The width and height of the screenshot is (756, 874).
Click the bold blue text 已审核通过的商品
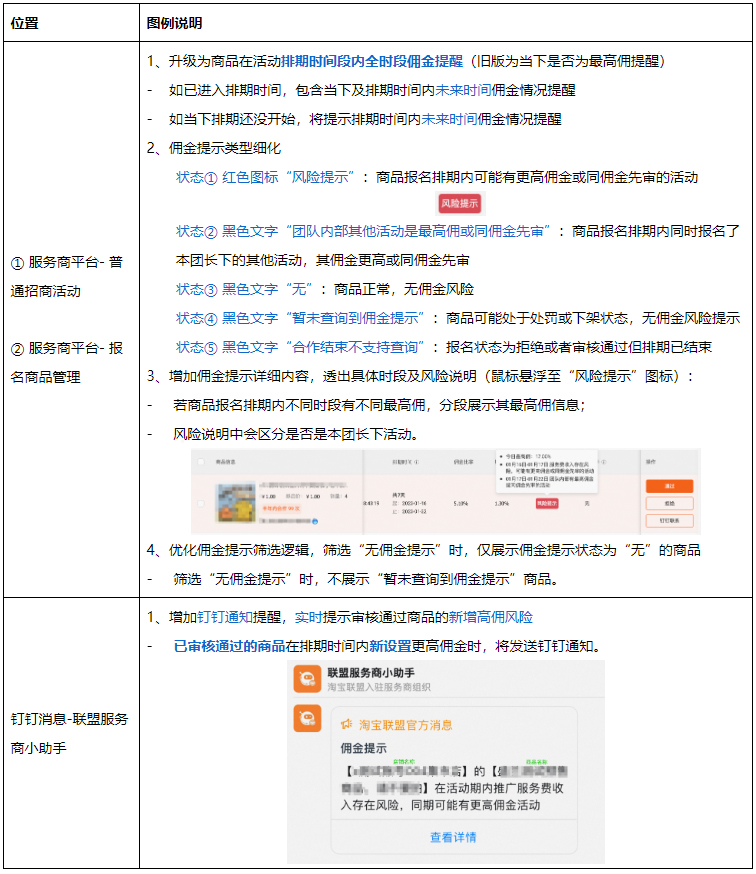pos(229,646)
